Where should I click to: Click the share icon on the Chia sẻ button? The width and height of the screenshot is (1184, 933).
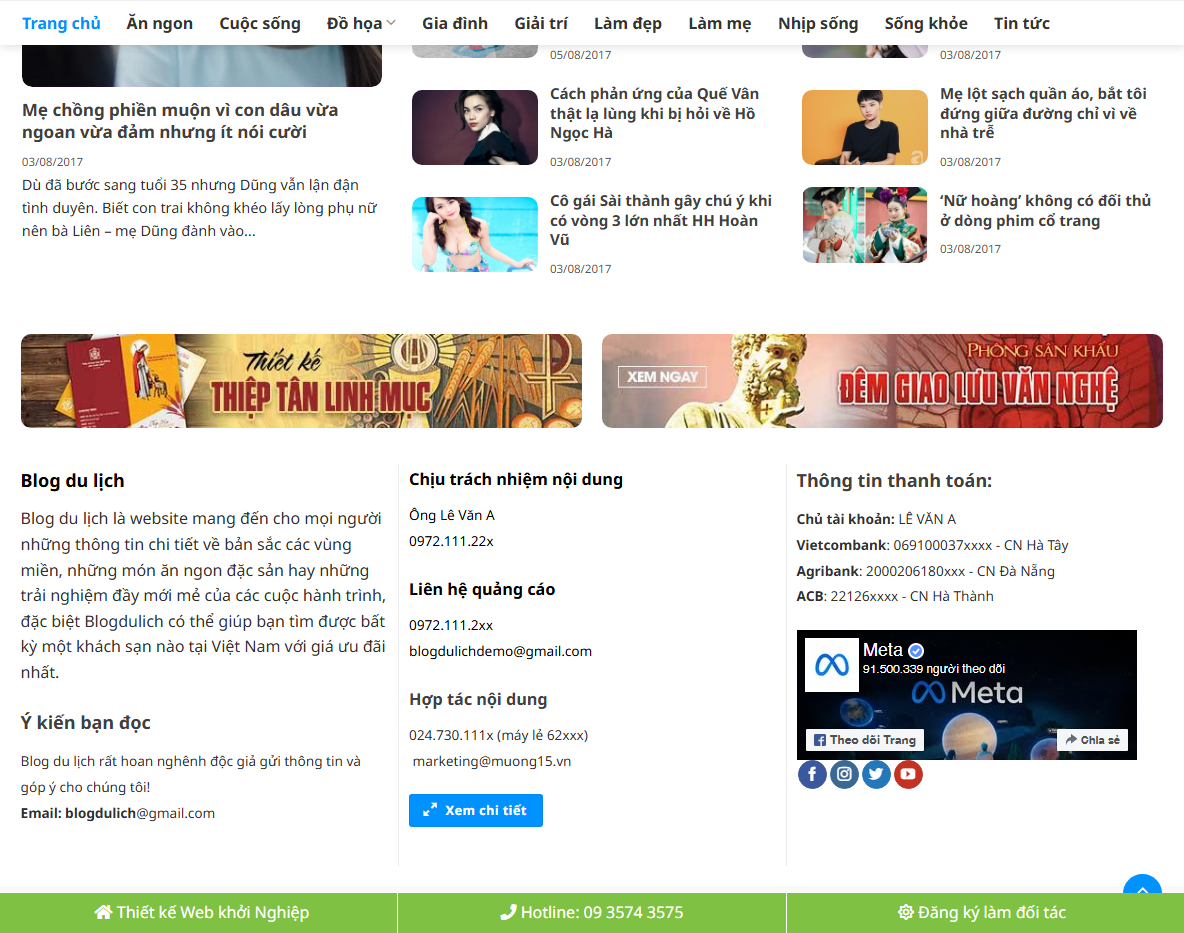click(x=1071, y=740)
